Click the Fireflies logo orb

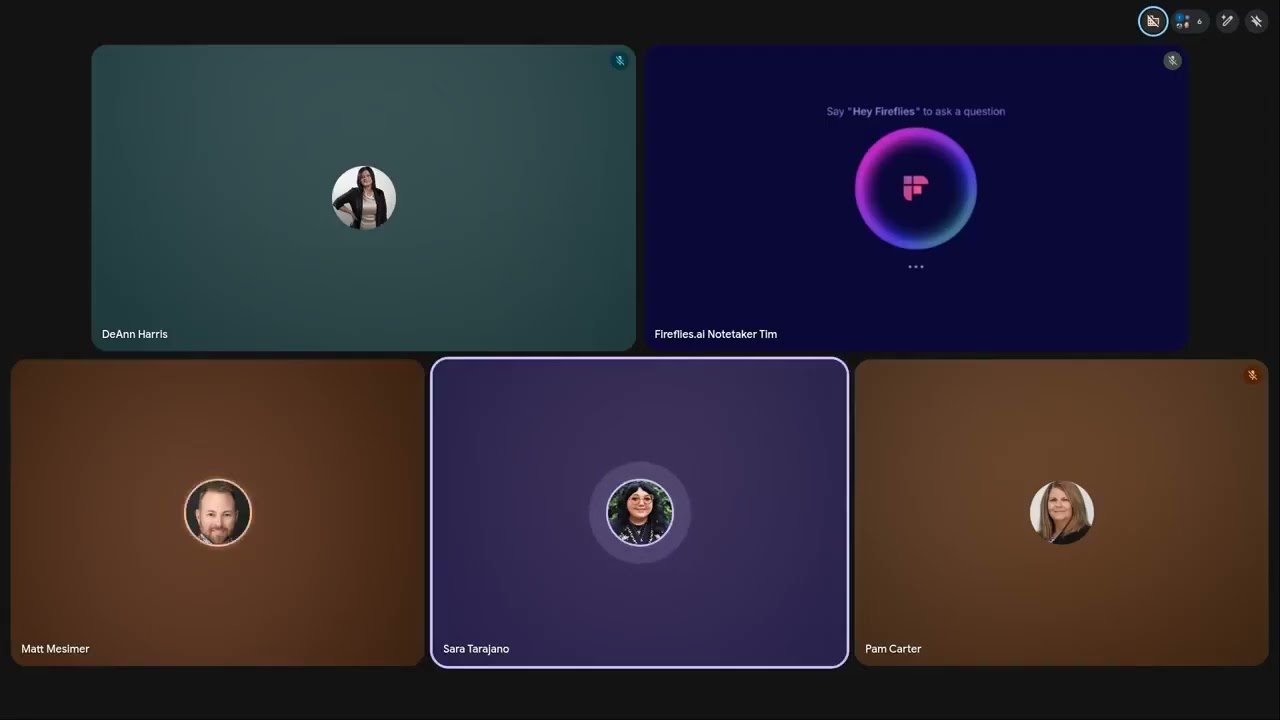tap(916, 188)
